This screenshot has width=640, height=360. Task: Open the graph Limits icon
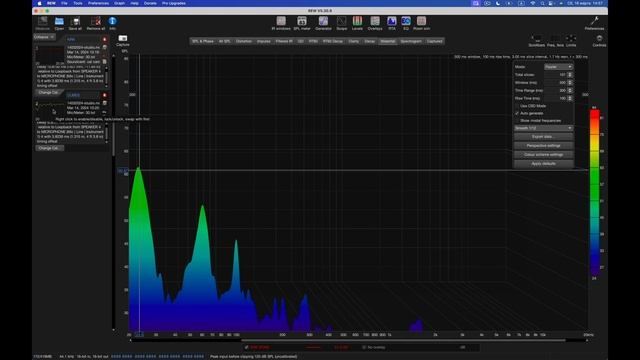tap(571, 40)
